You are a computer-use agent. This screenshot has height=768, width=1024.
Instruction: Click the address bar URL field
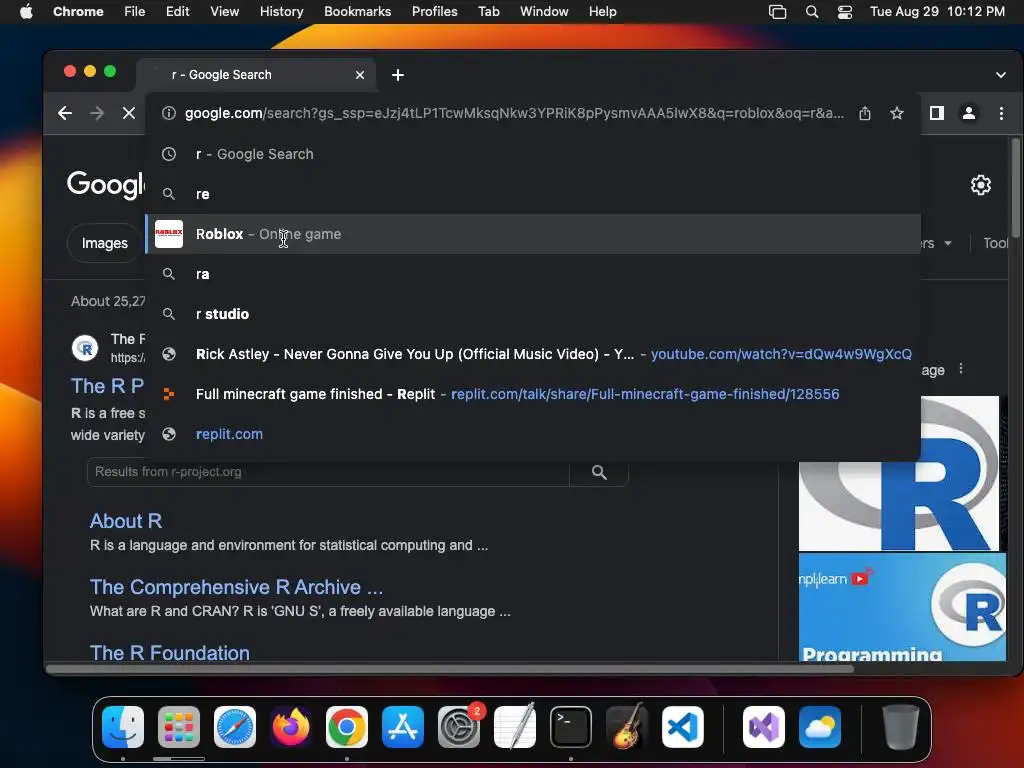coord(515,113)
